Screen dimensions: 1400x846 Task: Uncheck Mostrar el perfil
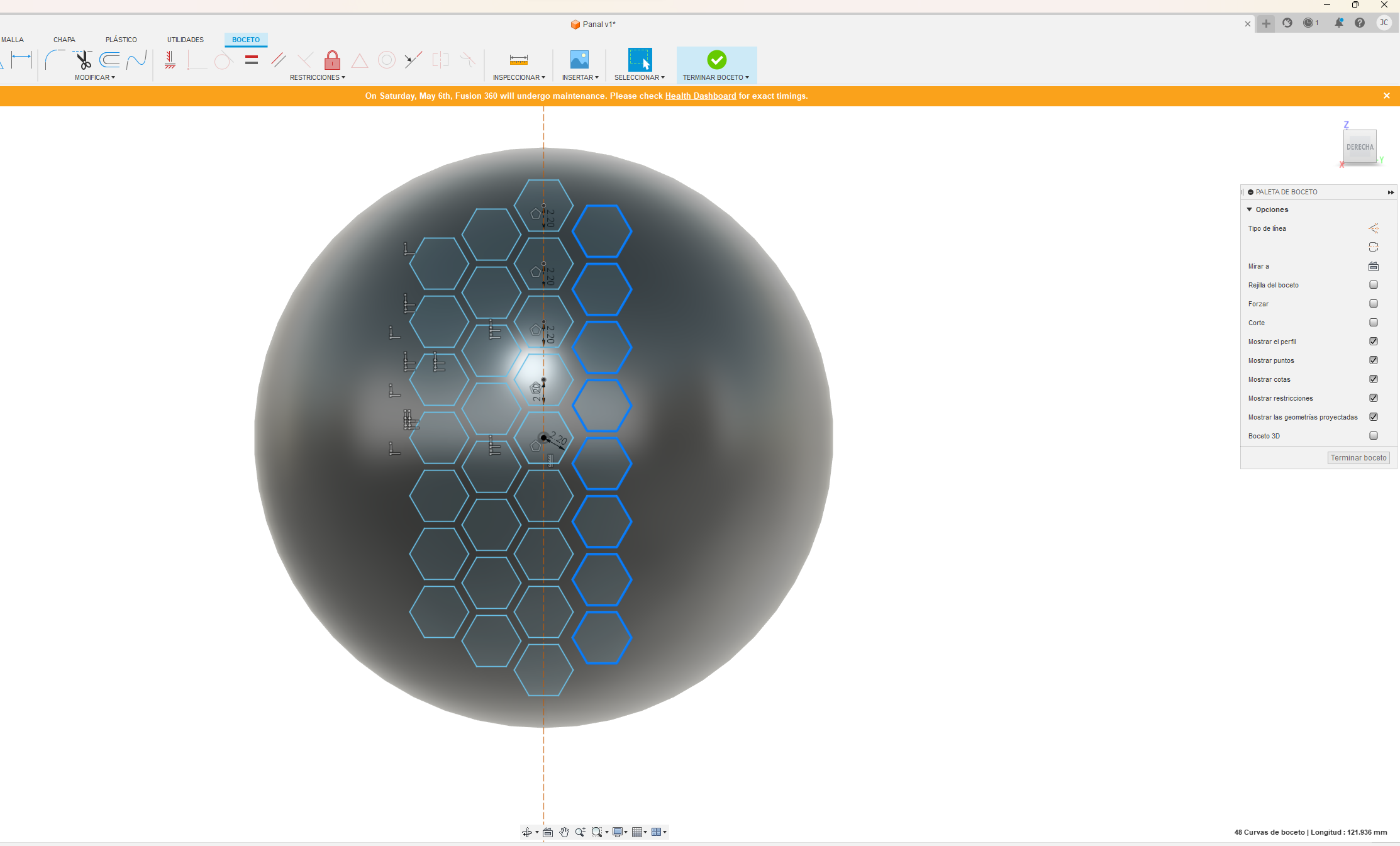click(x=1374, y=342)
